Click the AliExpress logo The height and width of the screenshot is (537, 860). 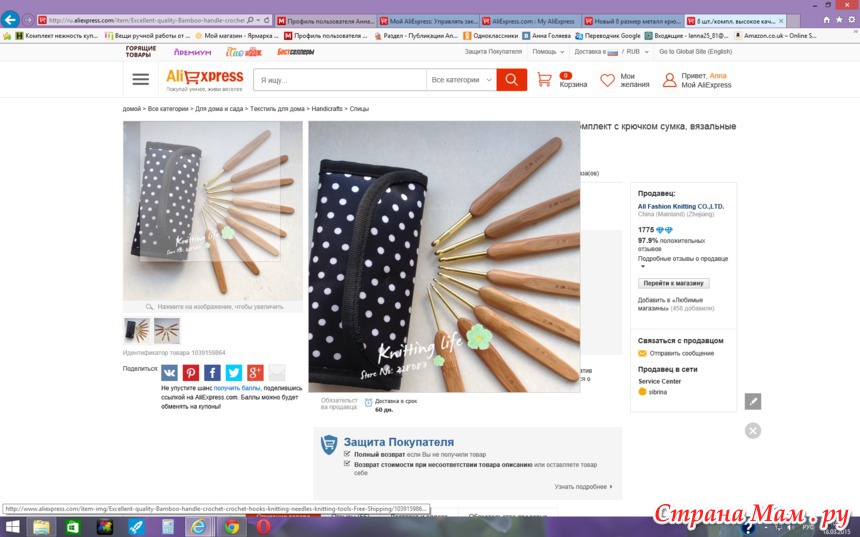tap(205, 76)
